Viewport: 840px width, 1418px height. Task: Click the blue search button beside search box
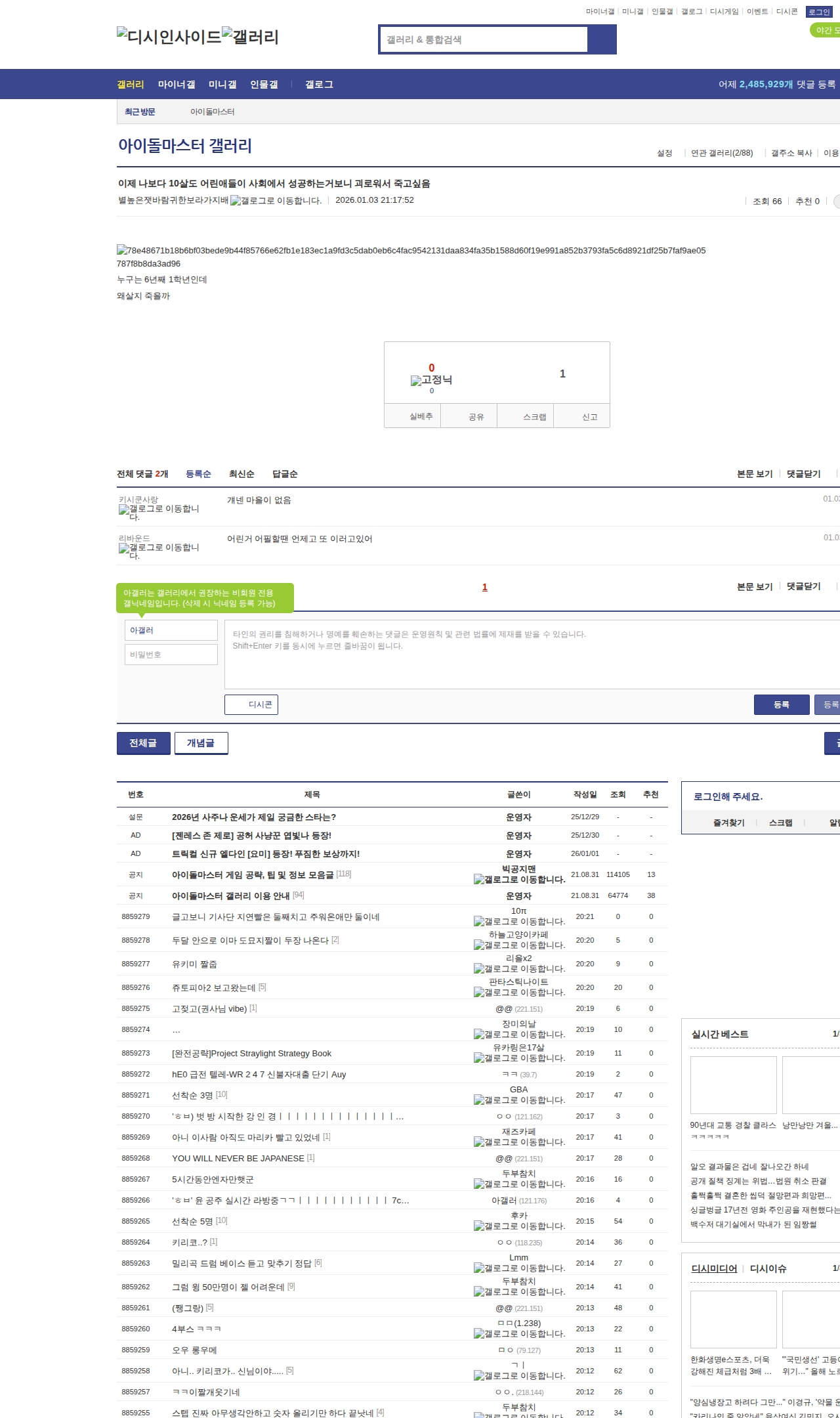(x=602, y=39)
